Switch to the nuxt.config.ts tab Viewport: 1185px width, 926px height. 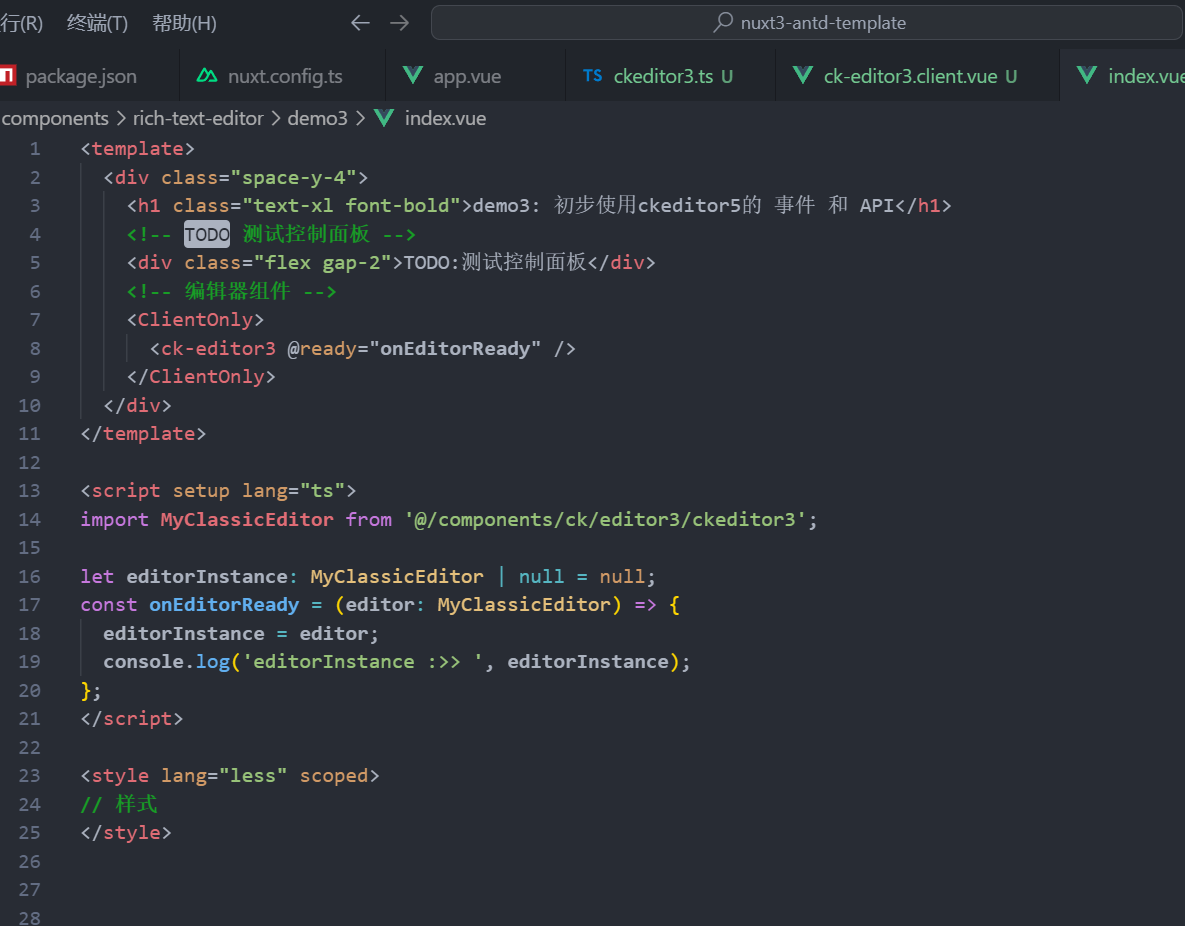tap(283, 76)
